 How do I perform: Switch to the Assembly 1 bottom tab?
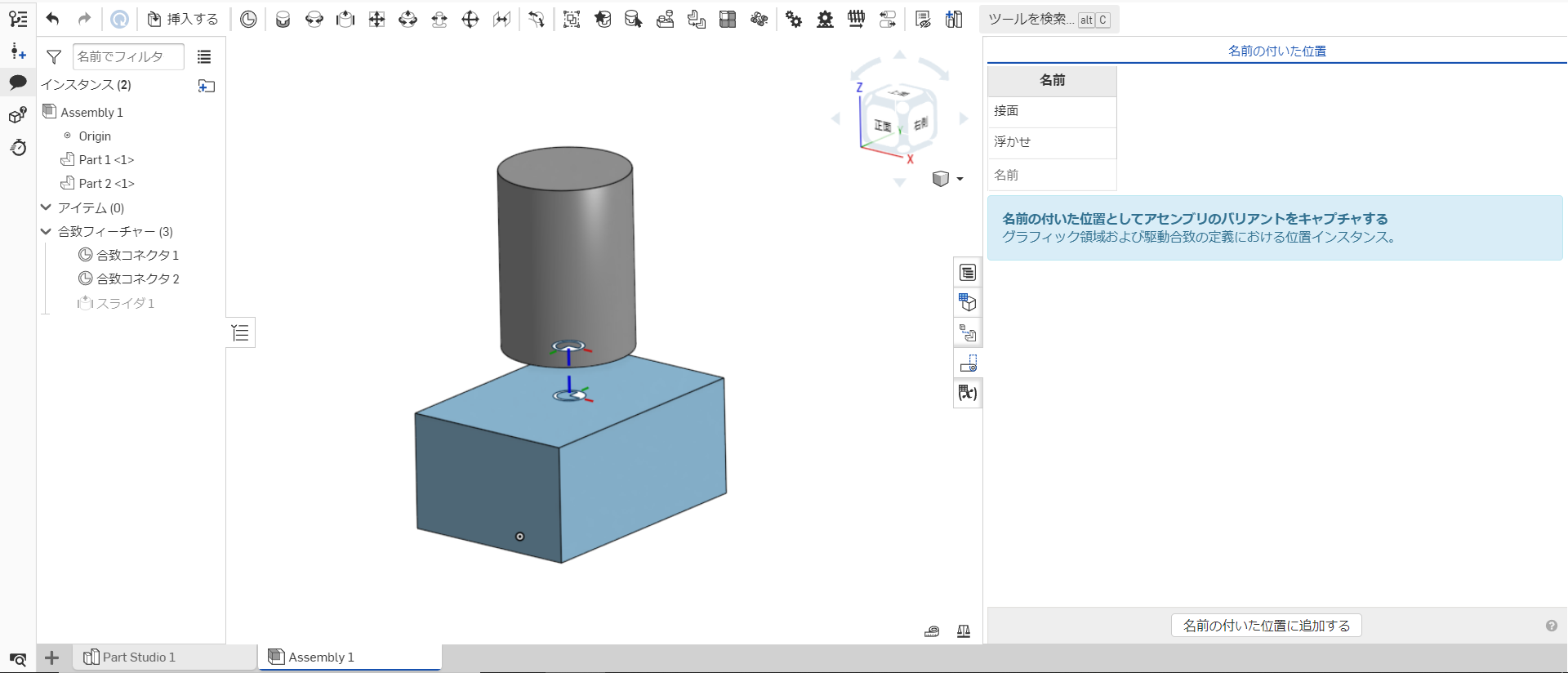(350, 657)
